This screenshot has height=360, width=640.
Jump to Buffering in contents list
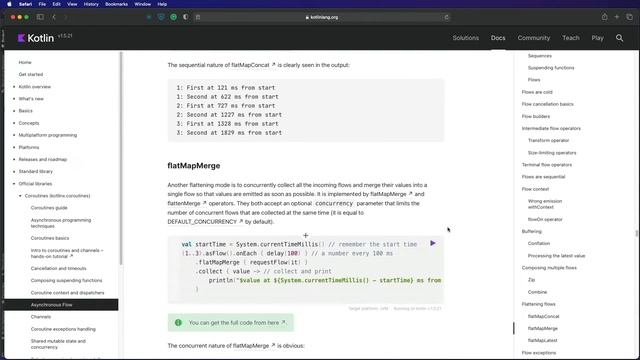click(531, 231)
